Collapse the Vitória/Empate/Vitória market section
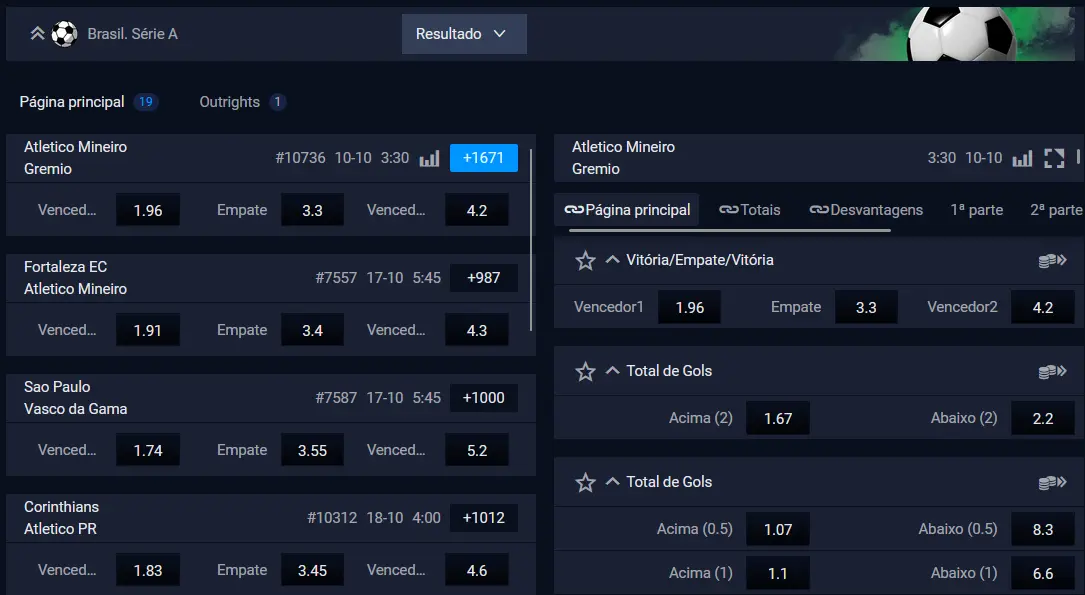 click(613, 260)
